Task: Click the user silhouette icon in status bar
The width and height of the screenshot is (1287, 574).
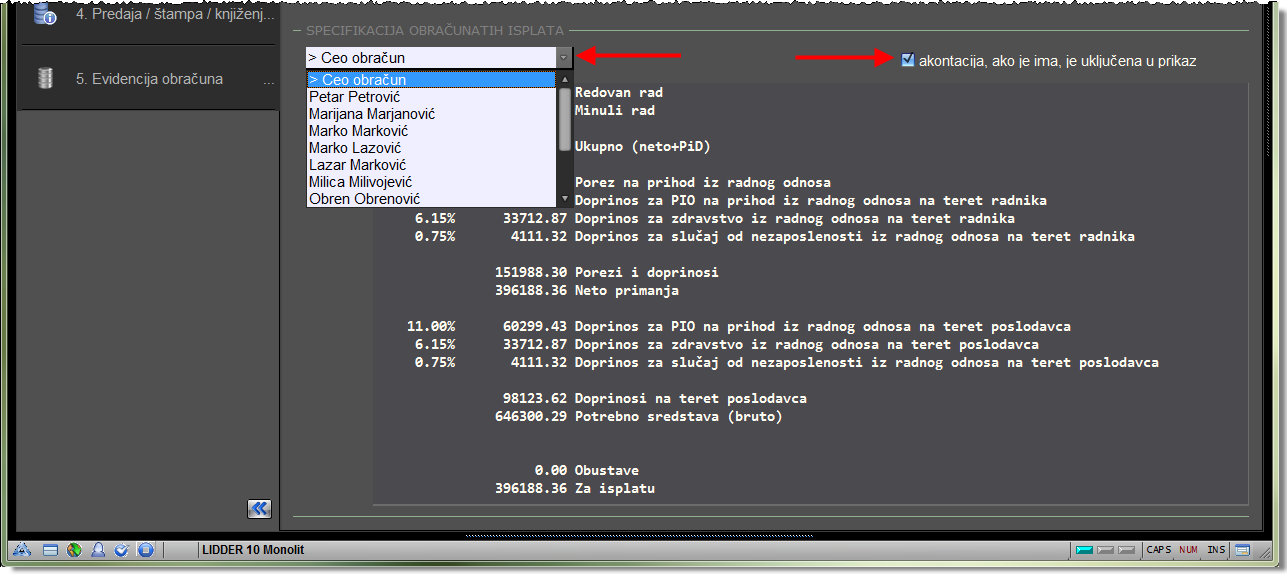Action: (98, 549)
